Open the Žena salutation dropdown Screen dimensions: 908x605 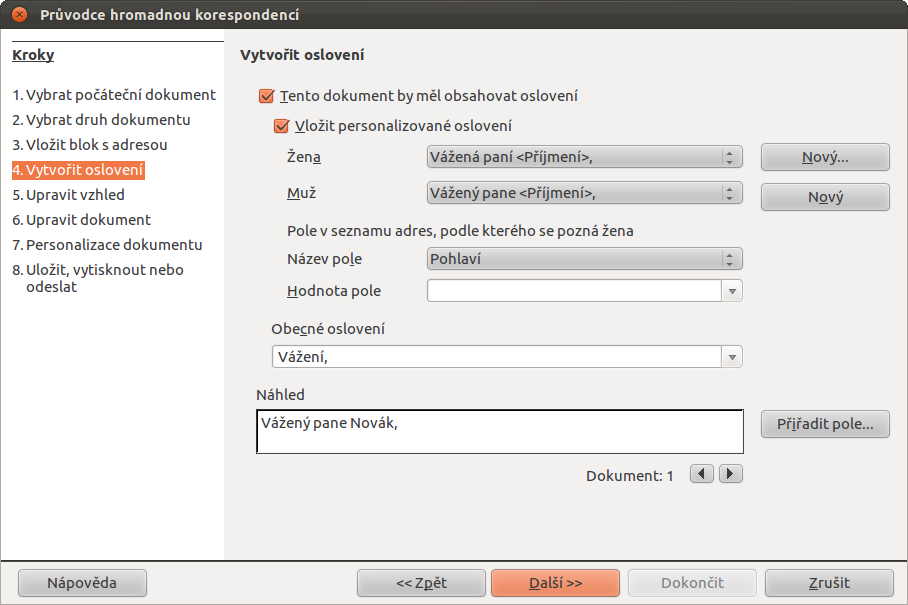[x=584, y=157]
